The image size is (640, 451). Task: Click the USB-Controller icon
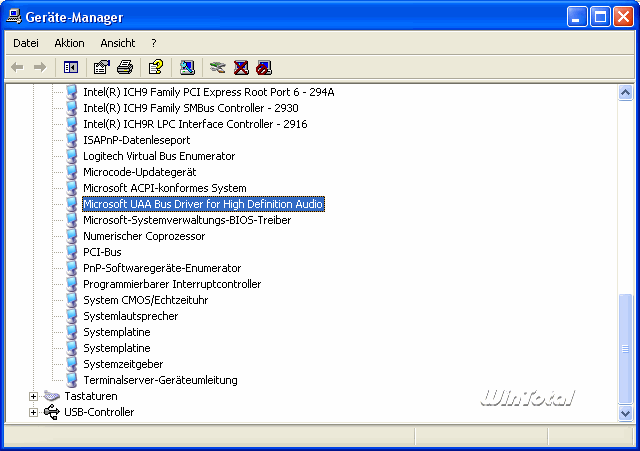pos(52,412)
